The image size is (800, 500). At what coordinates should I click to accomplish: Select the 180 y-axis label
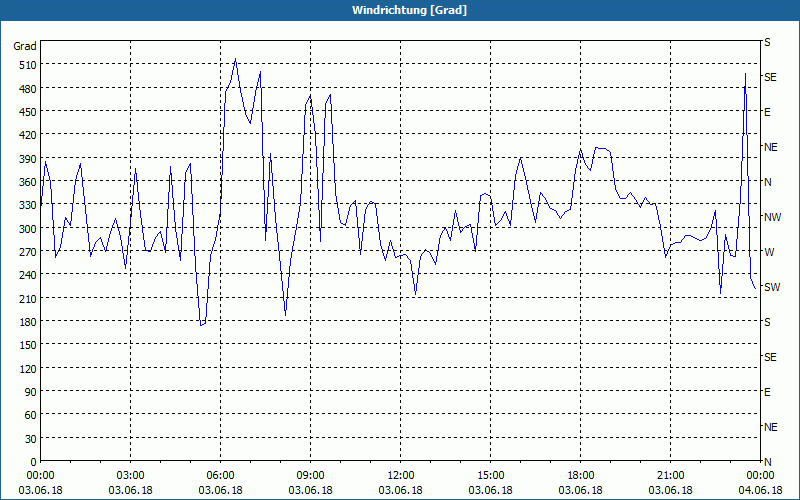point(28,322)
